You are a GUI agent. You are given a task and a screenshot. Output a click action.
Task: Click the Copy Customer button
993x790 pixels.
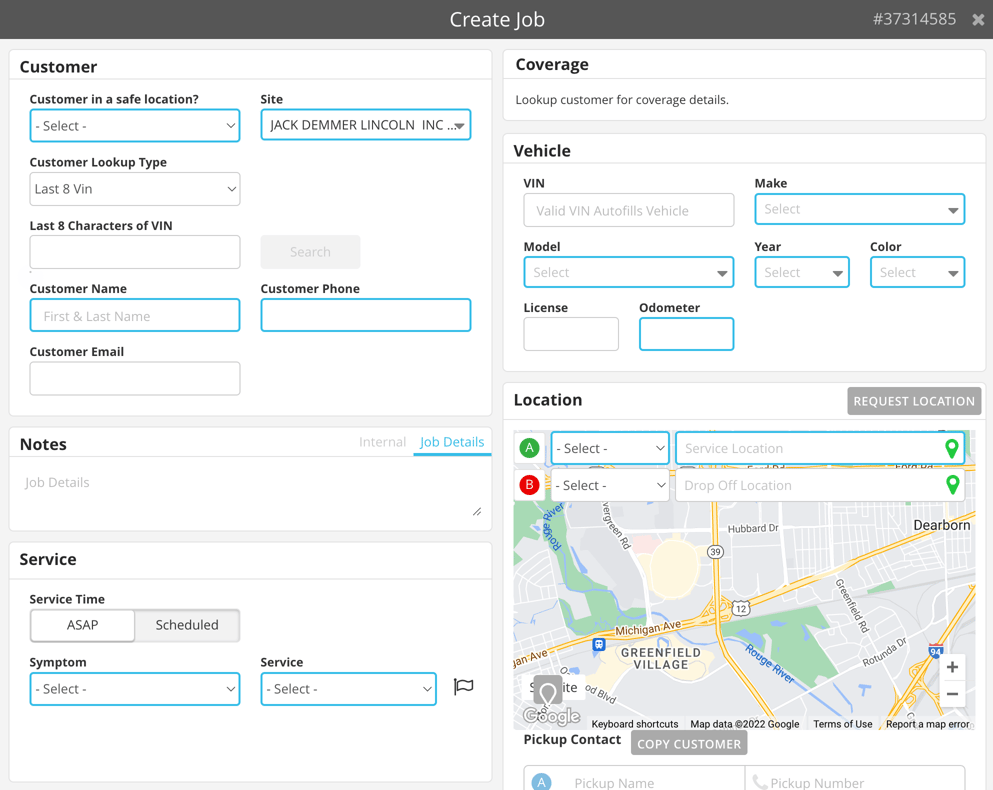point(689,744)
